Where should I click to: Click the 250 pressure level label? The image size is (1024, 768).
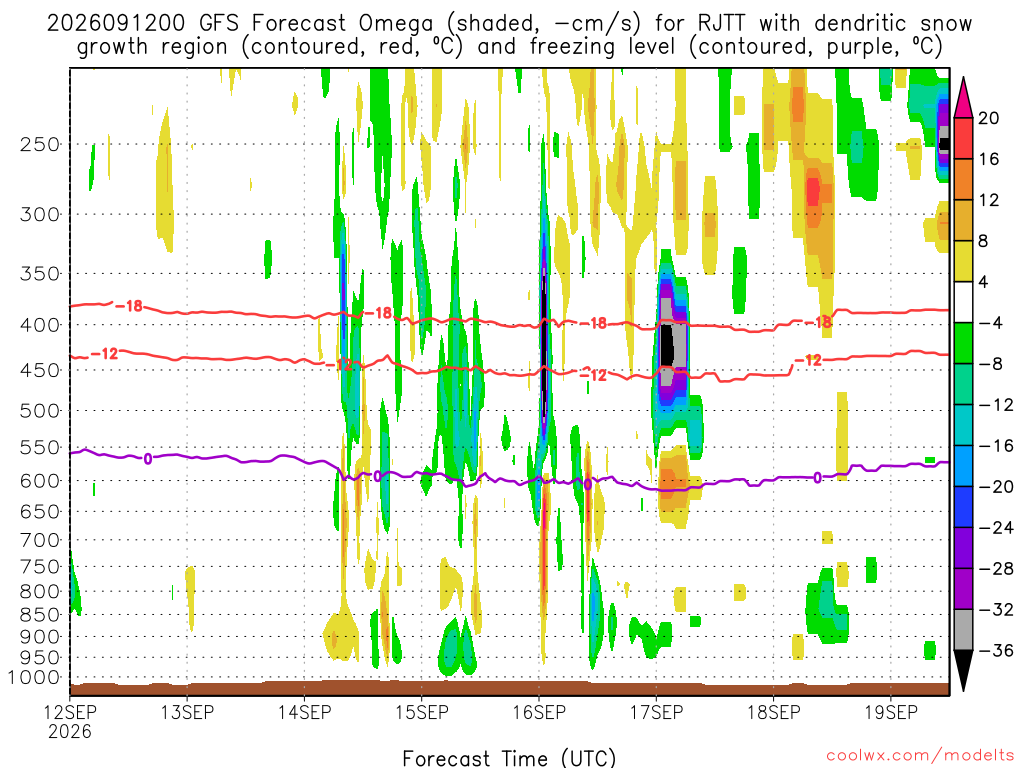tap(40, 144)
